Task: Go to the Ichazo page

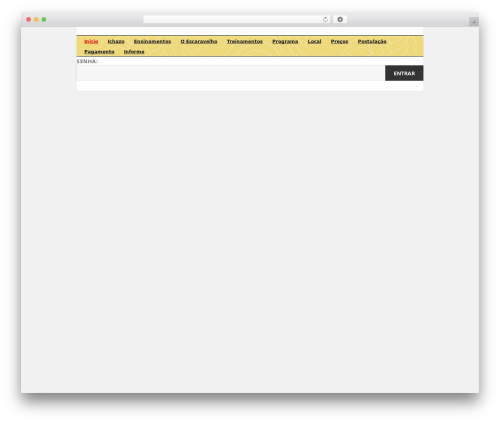Action: tap(116, 41)
